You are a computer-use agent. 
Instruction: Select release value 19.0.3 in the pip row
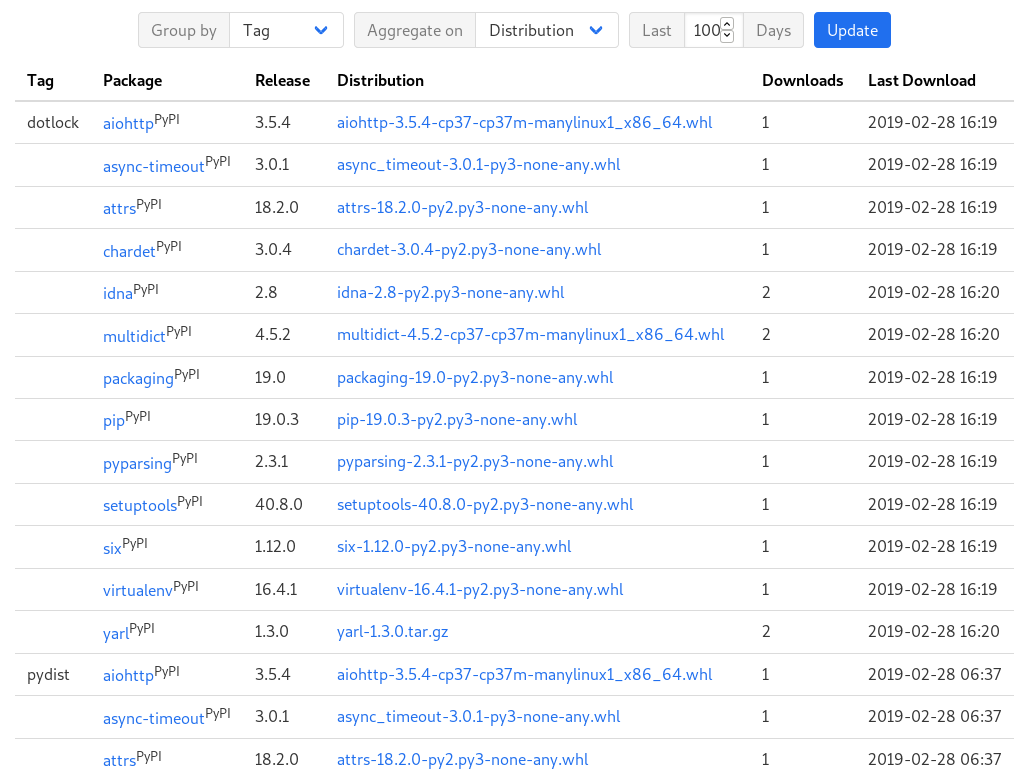point(277,419)
